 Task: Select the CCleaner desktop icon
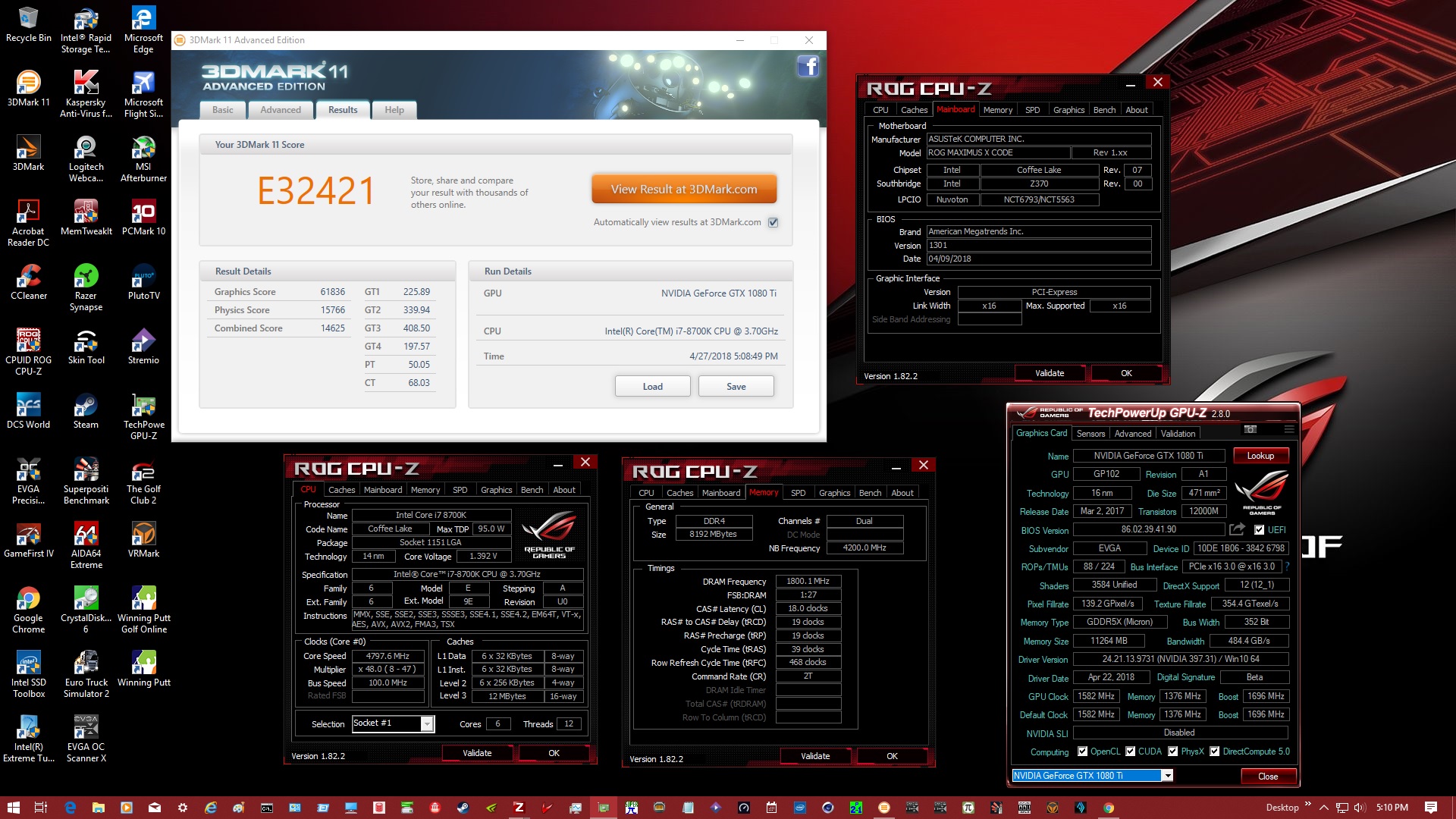coord(29,282)
